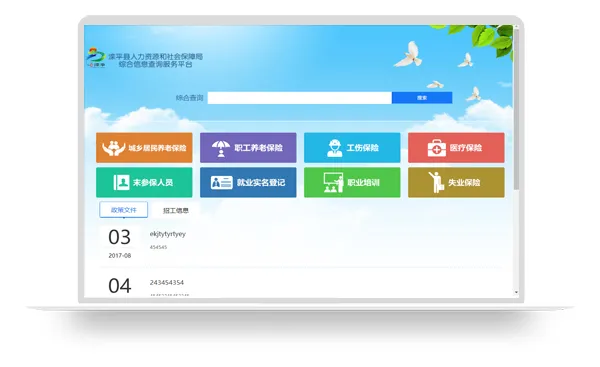Open the ID card icon for 就业实名登记
Viewport: 600px width, 367px height.
(x=222, y=183)
